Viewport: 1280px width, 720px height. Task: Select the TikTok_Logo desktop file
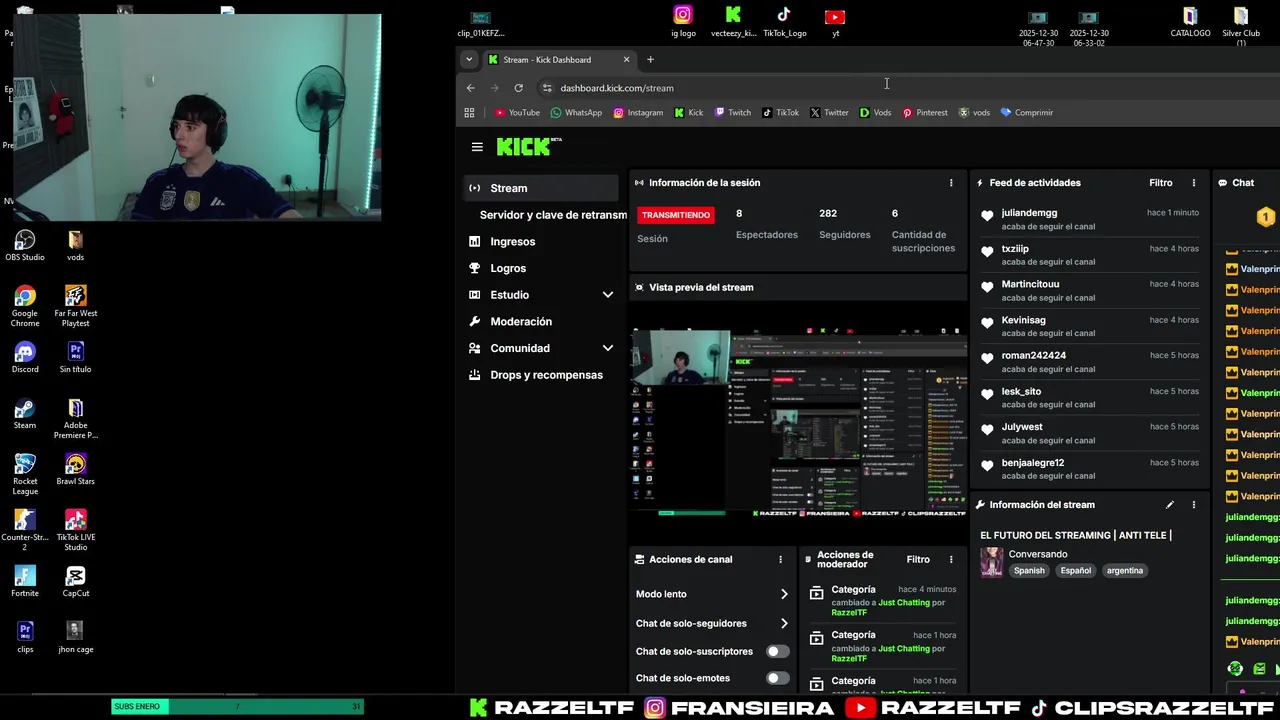point(784,22)
